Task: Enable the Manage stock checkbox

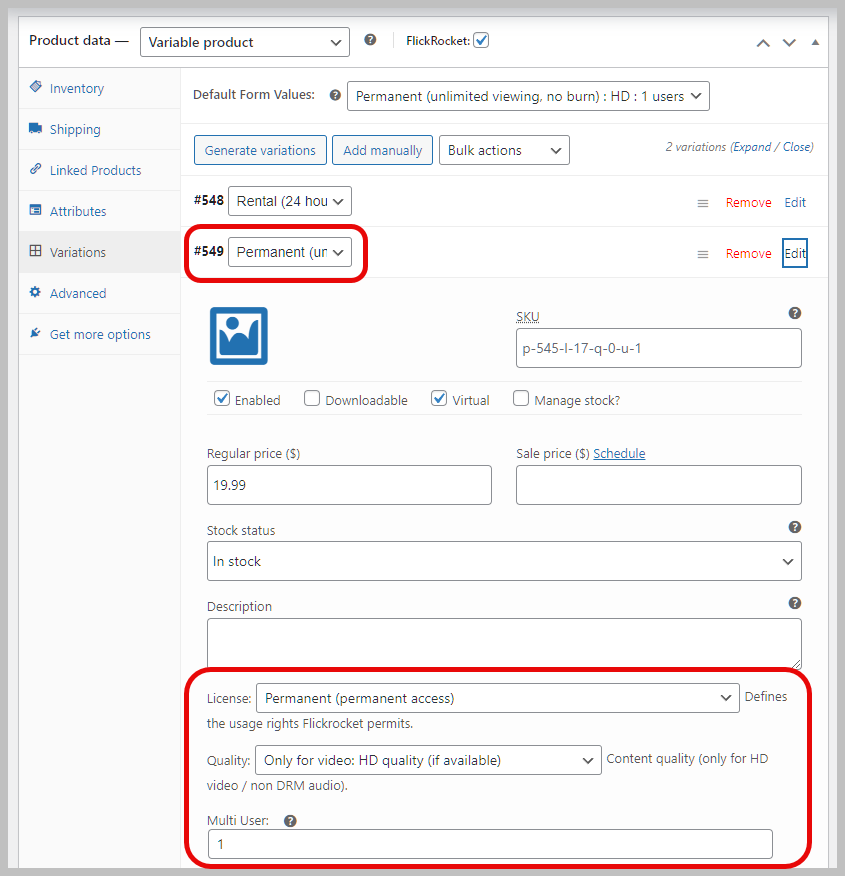Action: 521,399
